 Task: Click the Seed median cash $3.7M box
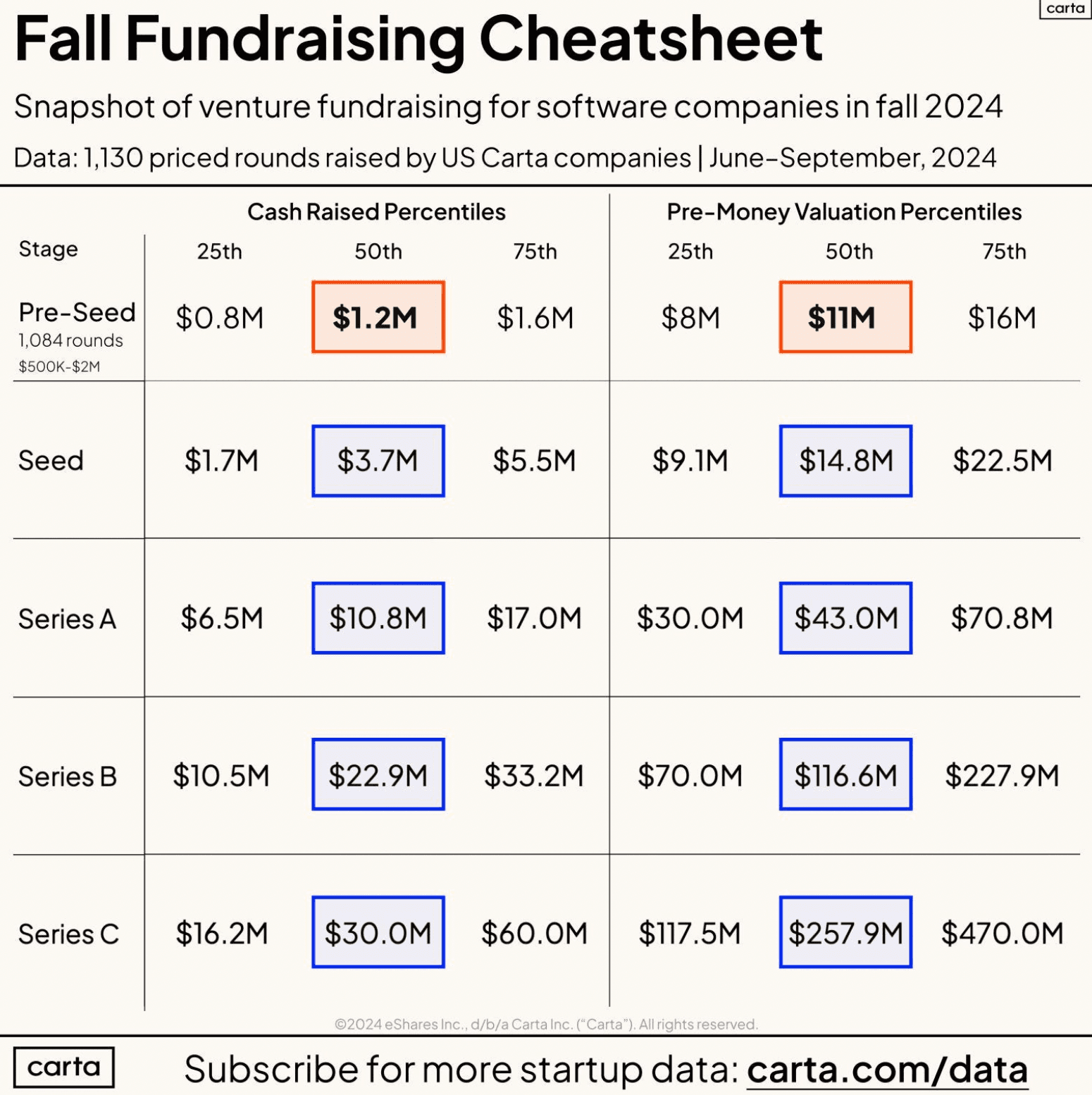pyautogui.click(x=378, y=461)
